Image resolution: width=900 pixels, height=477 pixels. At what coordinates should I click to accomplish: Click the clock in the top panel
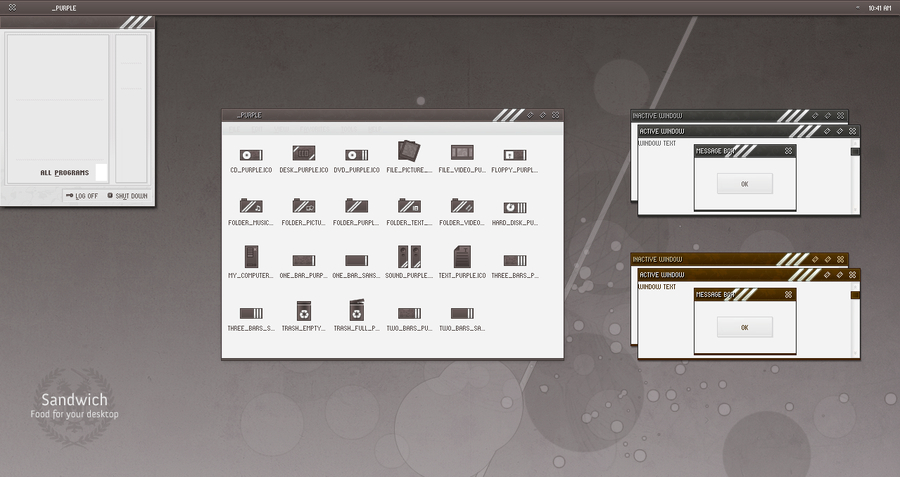[880, 8]
